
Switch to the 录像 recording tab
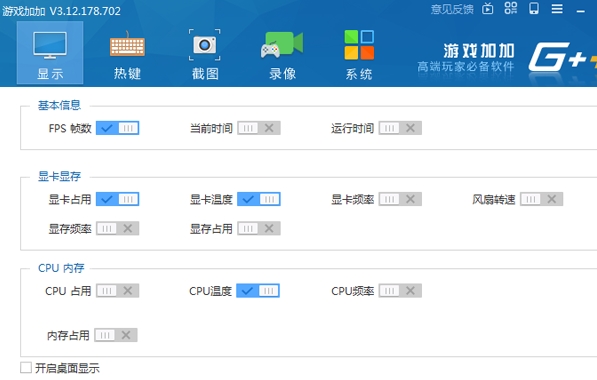click(282, 55)
